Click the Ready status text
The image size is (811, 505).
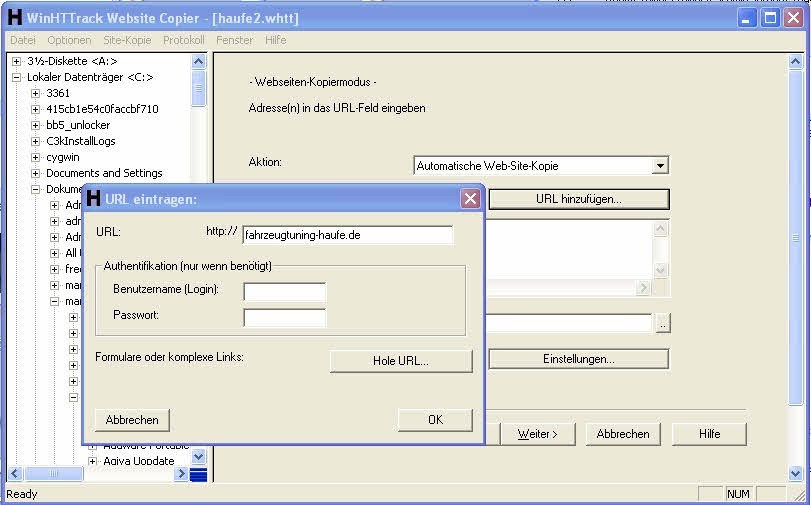(x=22, y=494)
